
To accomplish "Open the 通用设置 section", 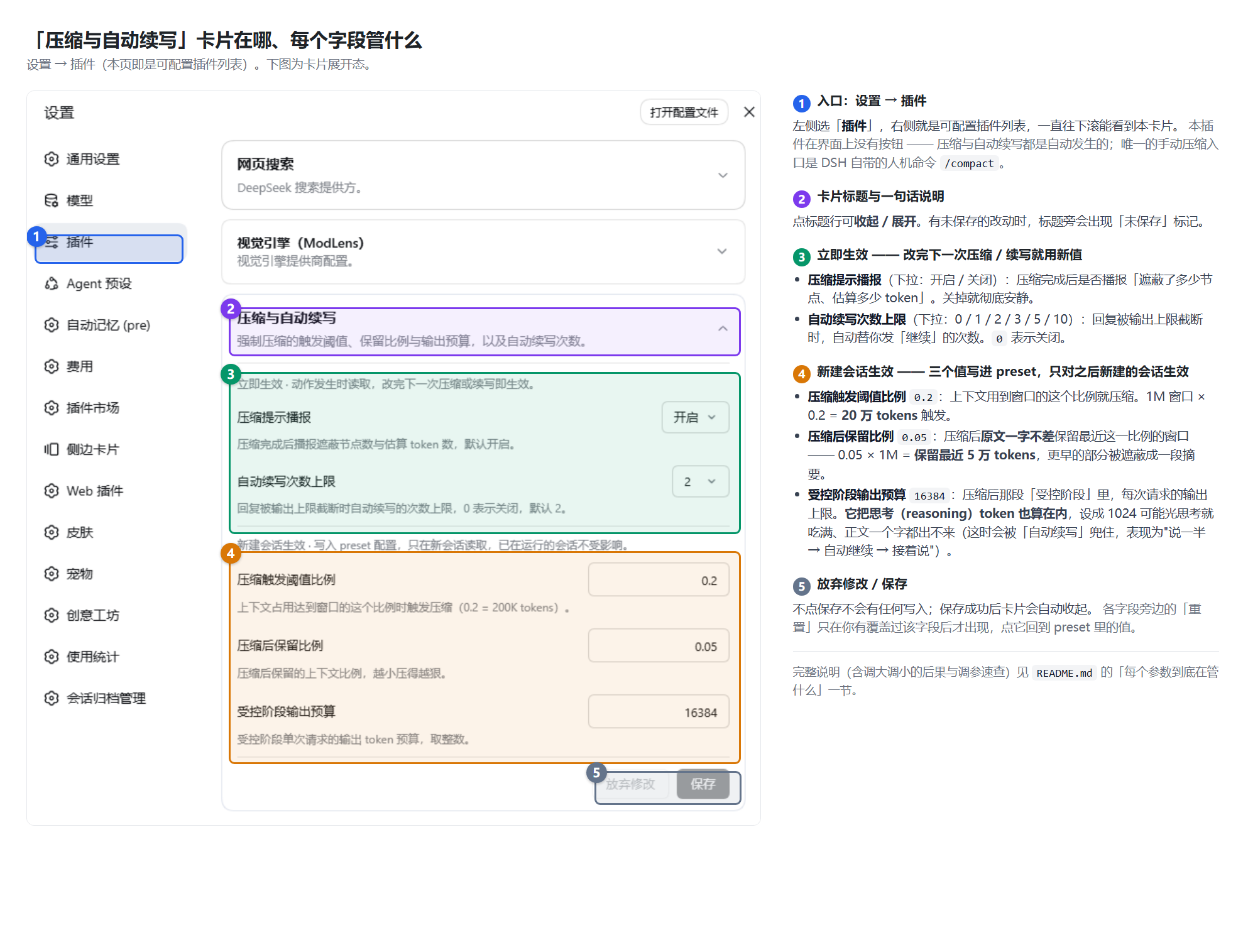I will (x=111, y=159).
